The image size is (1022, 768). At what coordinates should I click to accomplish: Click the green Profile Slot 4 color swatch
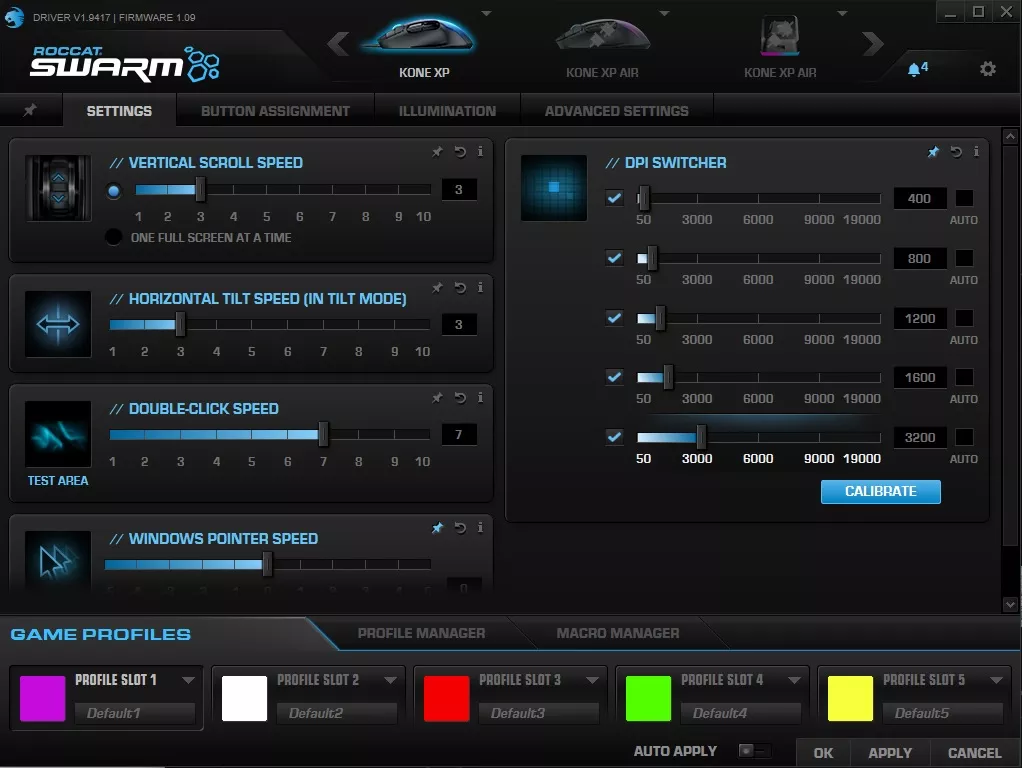click(x=648, y=698)
